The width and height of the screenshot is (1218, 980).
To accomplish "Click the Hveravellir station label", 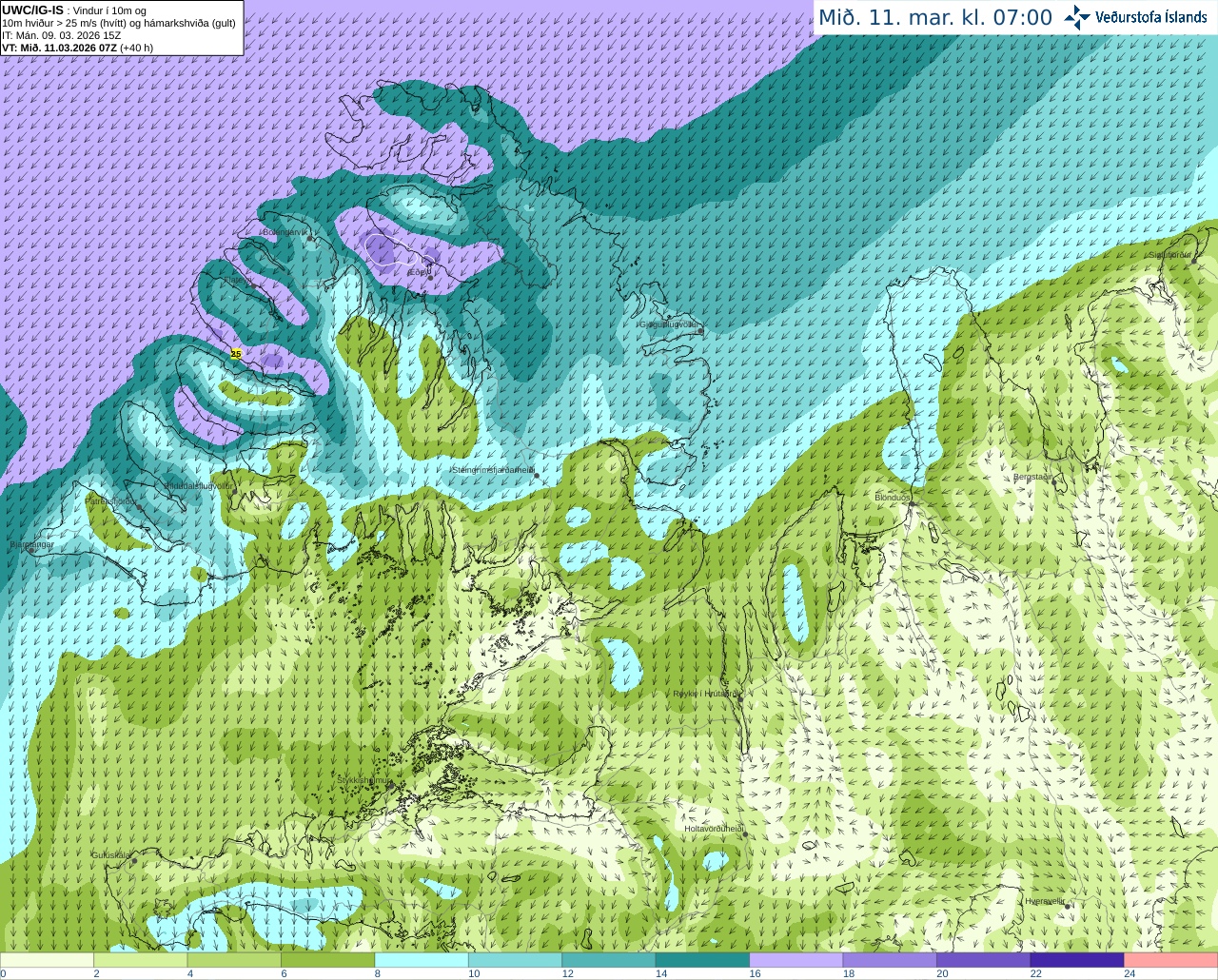I will [x=1045, y=901].
